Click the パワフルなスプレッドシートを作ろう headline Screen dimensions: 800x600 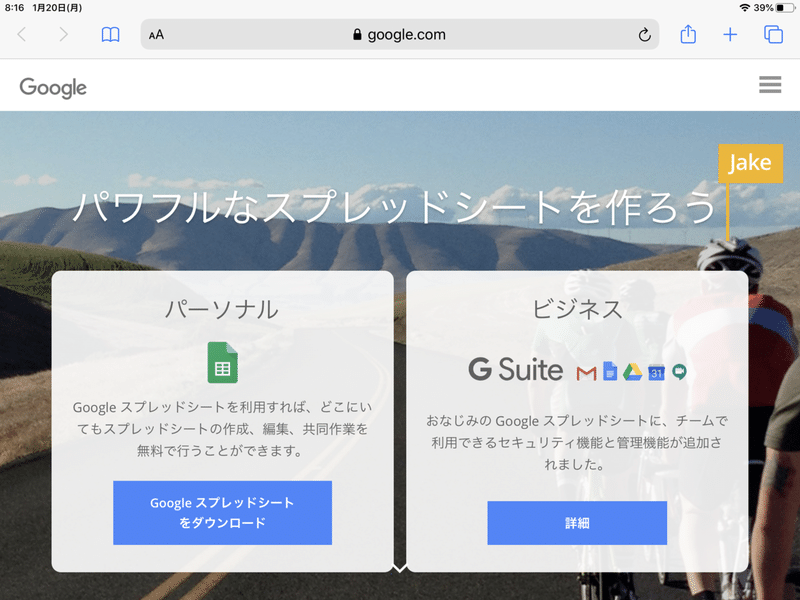click(x=394, y=207)
